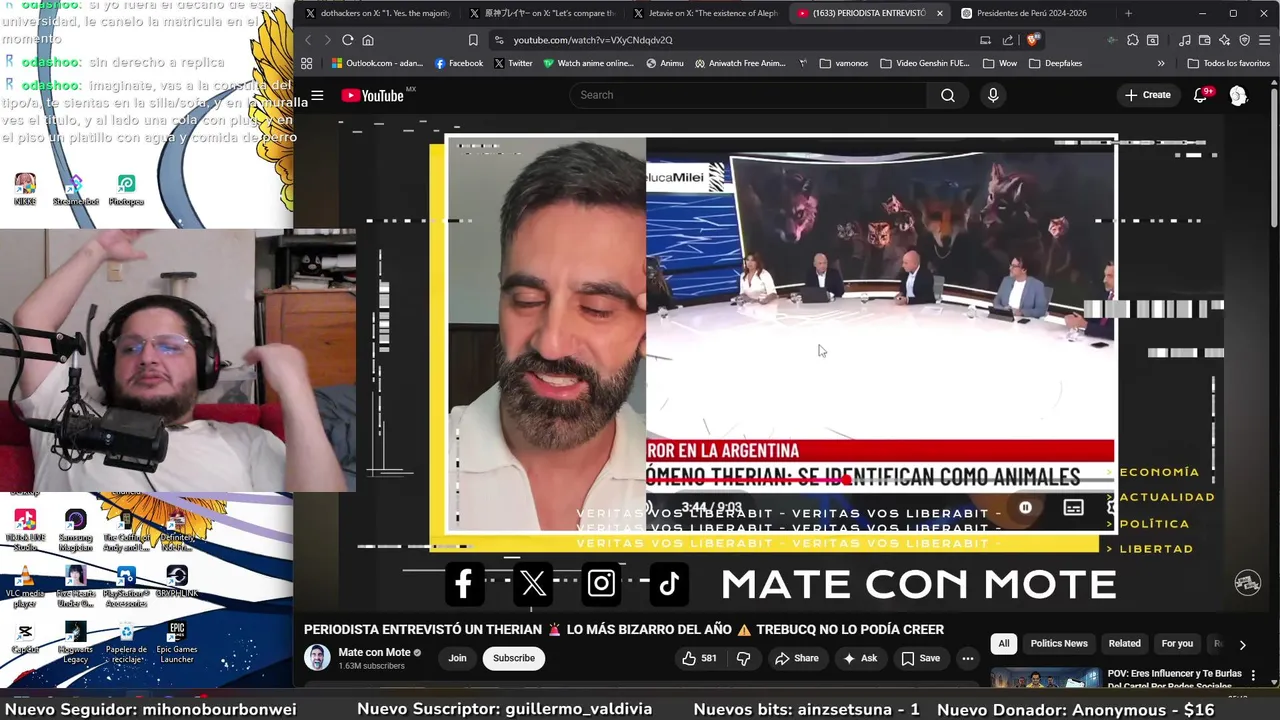Switch to dothackers on X tab
The height and width of the screenshot is (720, 1280).
point(376,13)
